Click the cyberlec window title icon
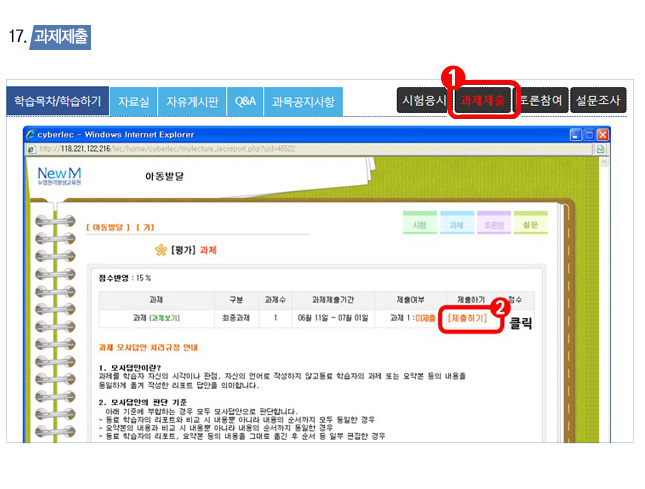The image size is (645, 489). pos(32,134)
